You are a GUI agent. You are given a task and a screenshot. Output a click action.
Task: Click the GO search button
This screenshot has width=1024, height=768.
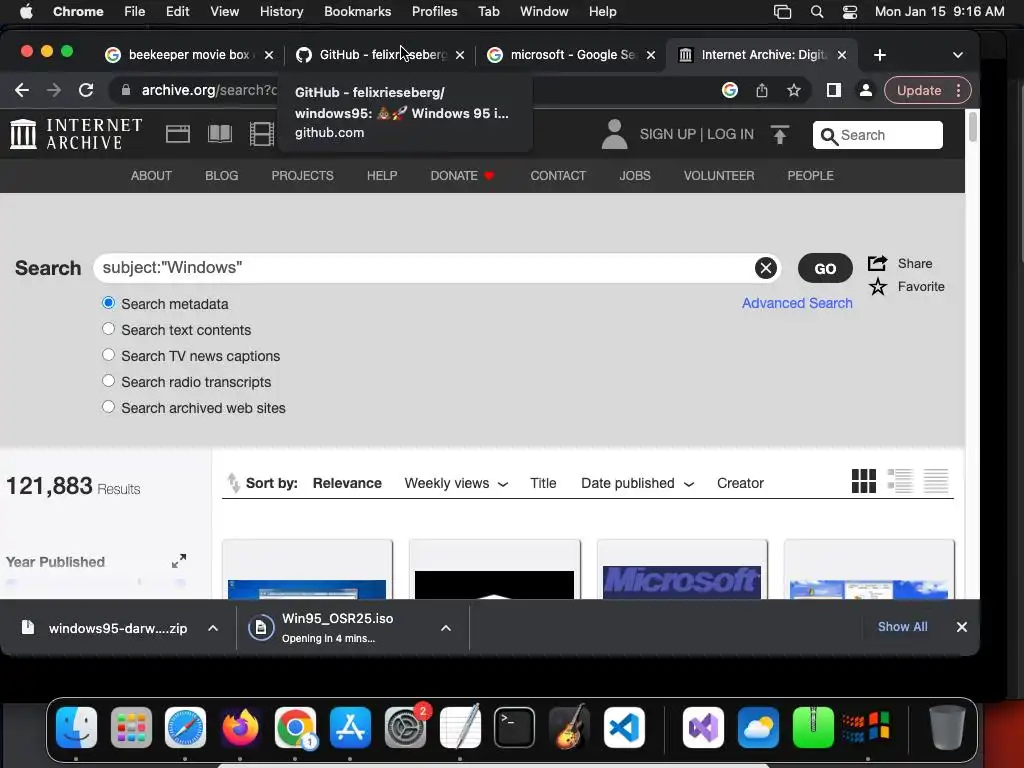825,268
